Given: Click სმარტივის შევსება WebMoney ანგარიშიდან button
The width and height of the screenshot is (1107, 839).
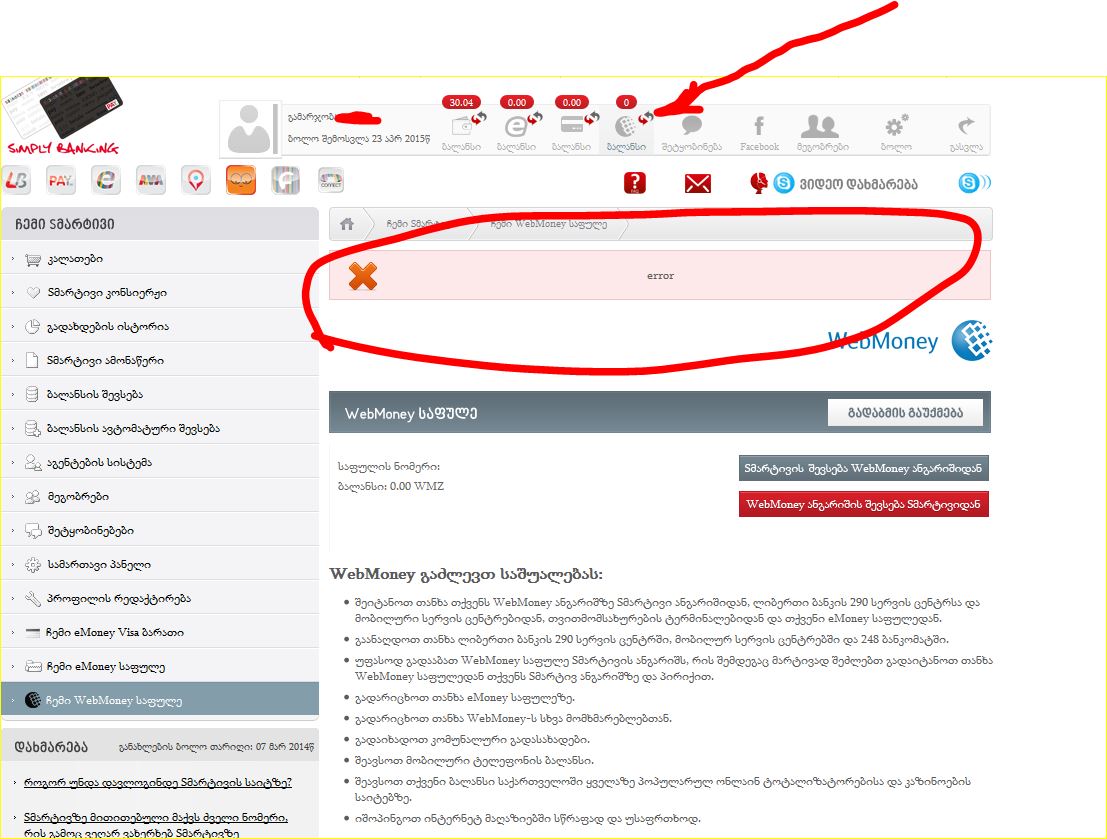Looking at the screenshot, I should pos(863,468).
